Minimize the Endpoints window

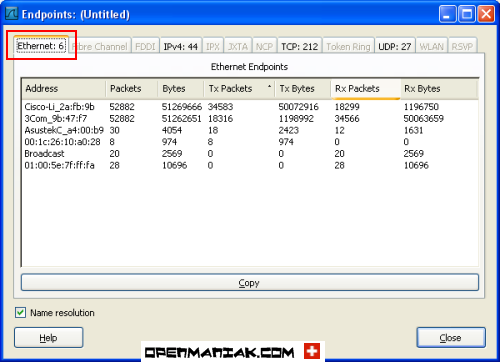[x=447, y=14]
